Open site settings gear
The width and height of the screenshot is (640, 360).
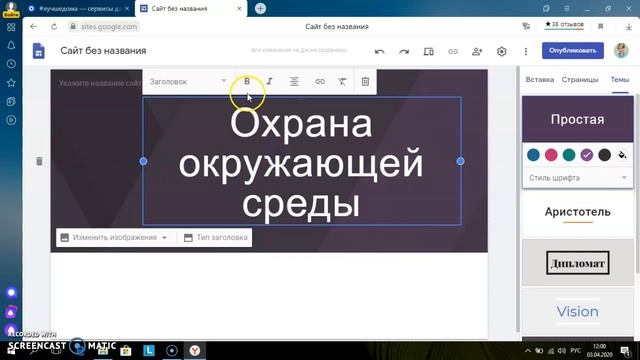502,51
